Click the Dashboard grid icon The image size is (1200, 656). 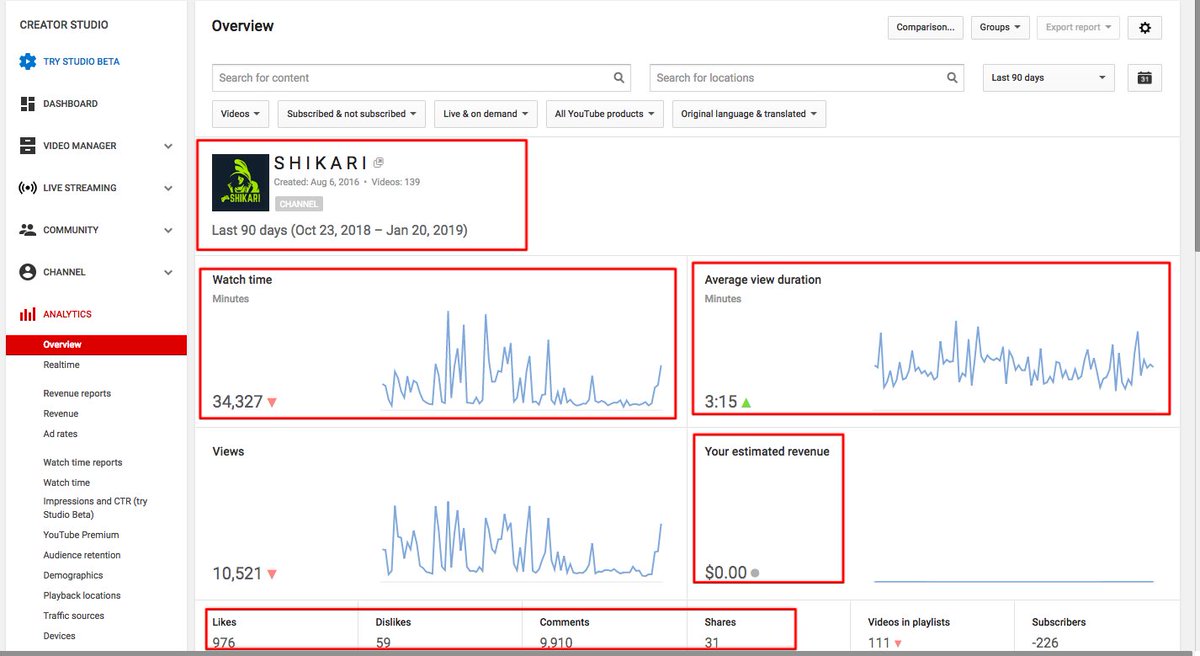pos(27,104)
